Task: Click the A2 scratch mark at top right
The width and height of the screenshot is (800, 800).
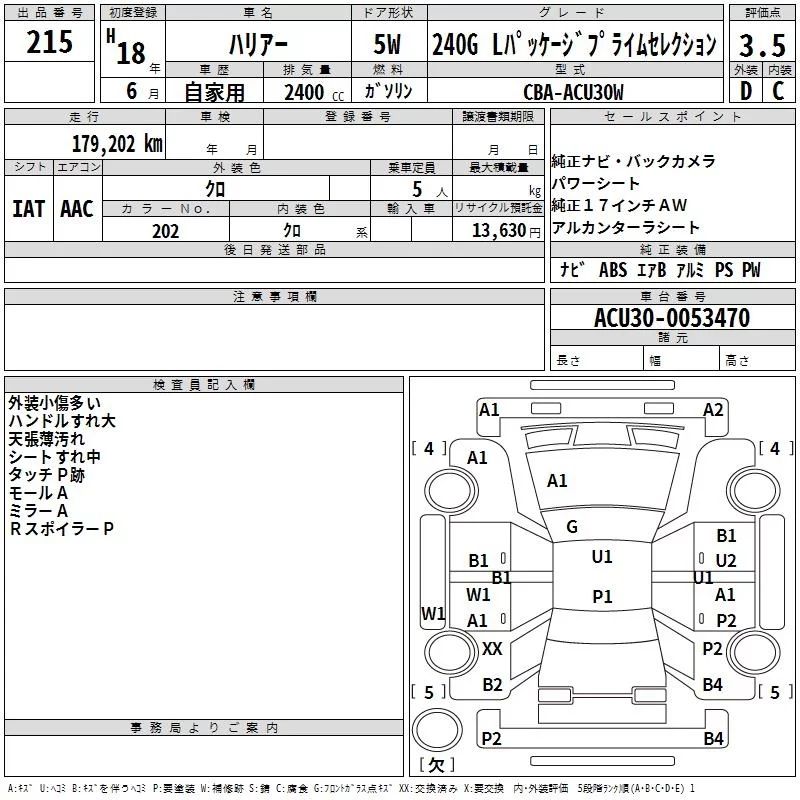Action: click(713, 409)
